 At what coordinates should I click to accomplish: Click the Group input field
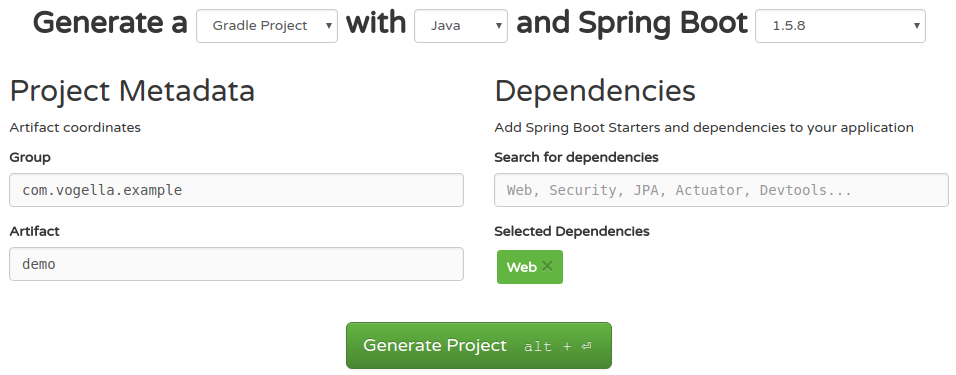(x=237, y=190)
